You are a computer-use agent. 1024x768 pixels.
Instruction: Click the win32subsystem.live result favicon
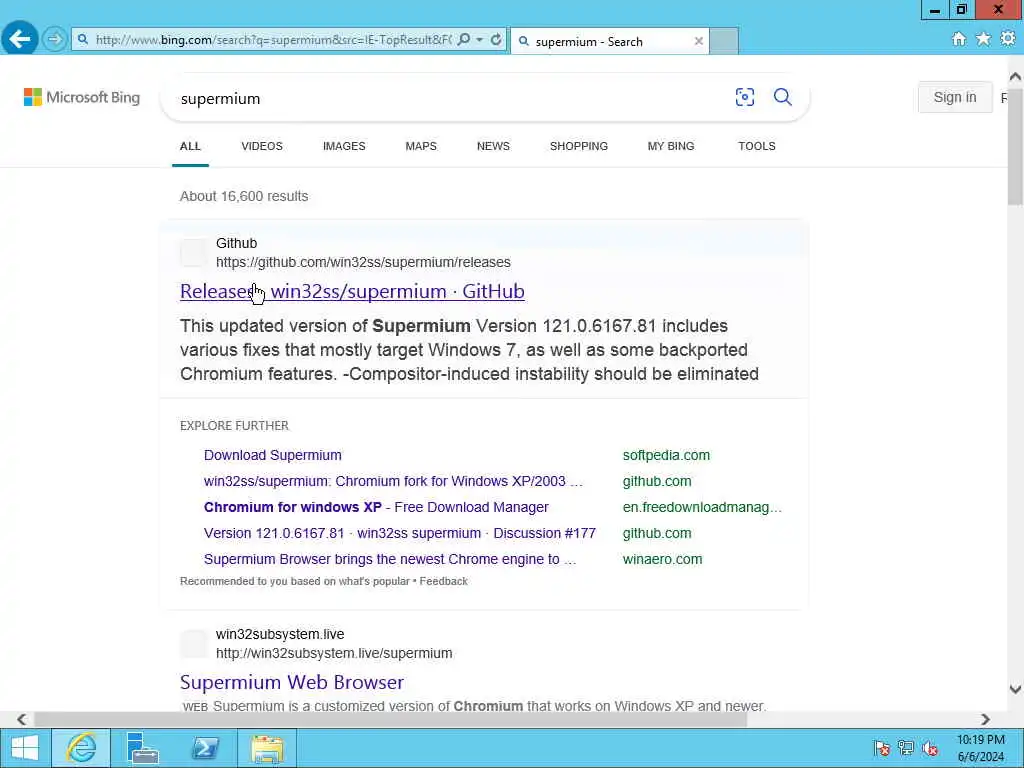[193, 644]
